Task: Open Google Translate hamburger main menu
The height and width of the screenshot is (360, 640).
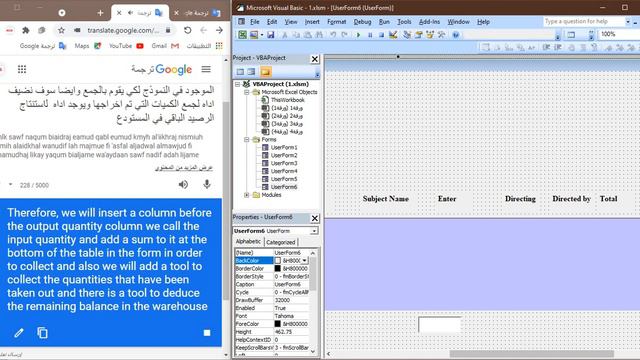Action: [206, 69]
